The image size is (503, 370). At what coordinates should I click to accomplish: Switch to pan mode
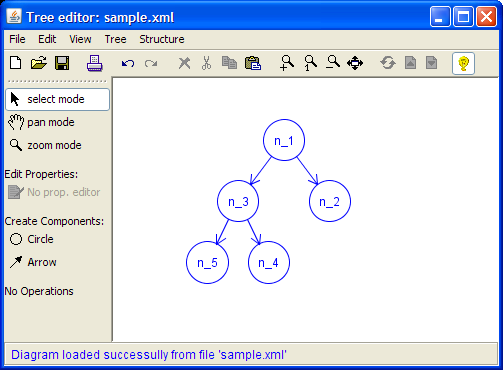41,122
